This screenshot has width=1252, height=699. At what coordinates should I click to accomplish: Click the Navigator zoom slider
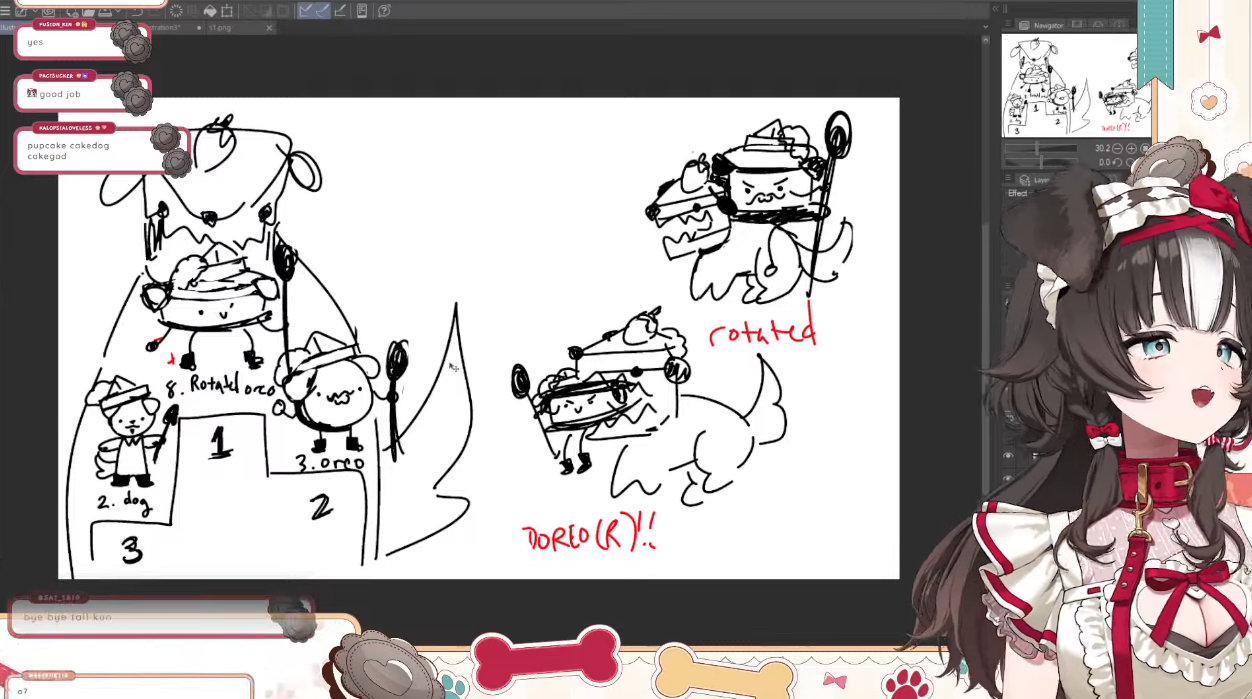(x=1040, y=148)
